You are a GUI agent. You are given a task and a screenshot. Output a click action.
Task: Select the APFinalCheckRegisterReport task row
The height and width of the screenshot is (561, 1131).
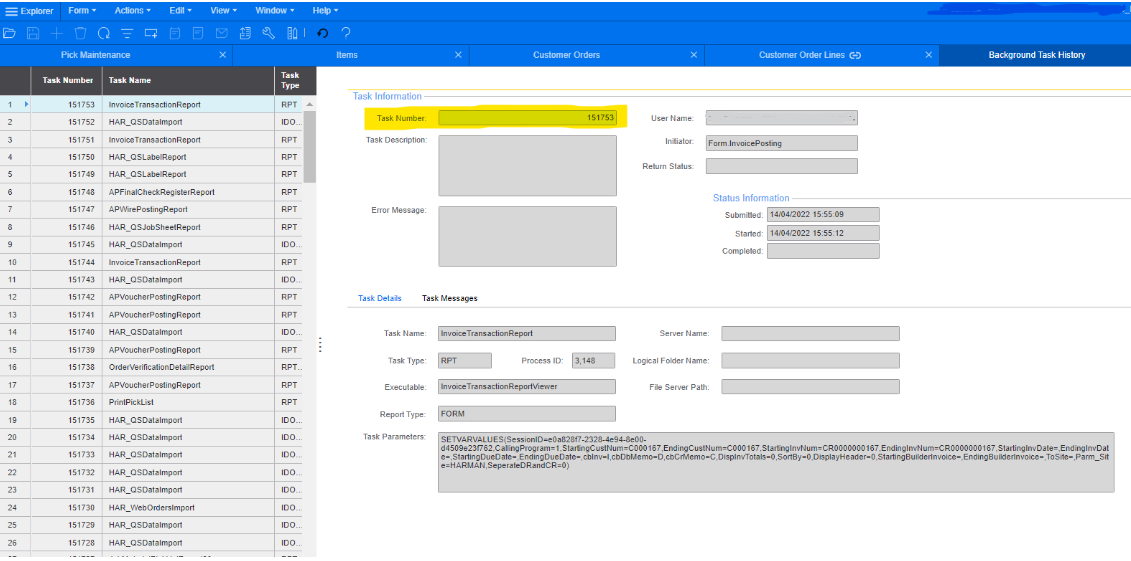tap(161, 192)
